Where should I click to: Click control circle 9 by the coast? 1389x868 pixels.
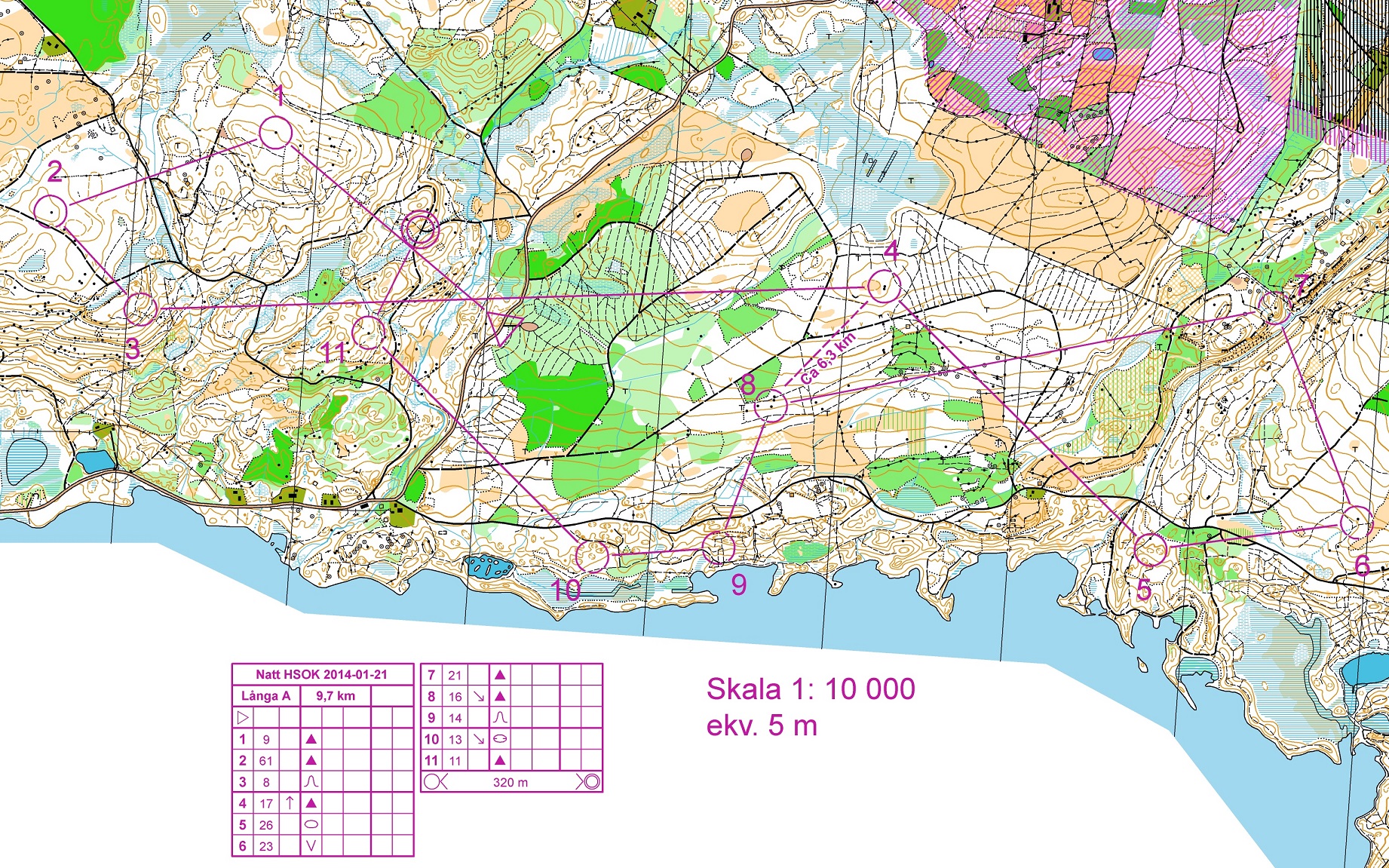(x=719, y=548)
